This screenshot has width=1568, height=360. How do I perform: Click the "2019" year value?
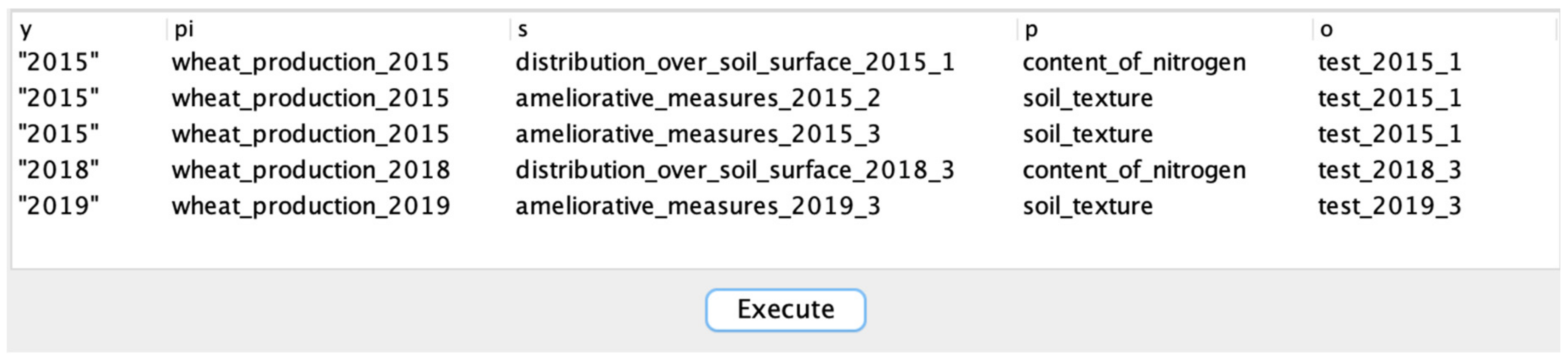point(59,206)
